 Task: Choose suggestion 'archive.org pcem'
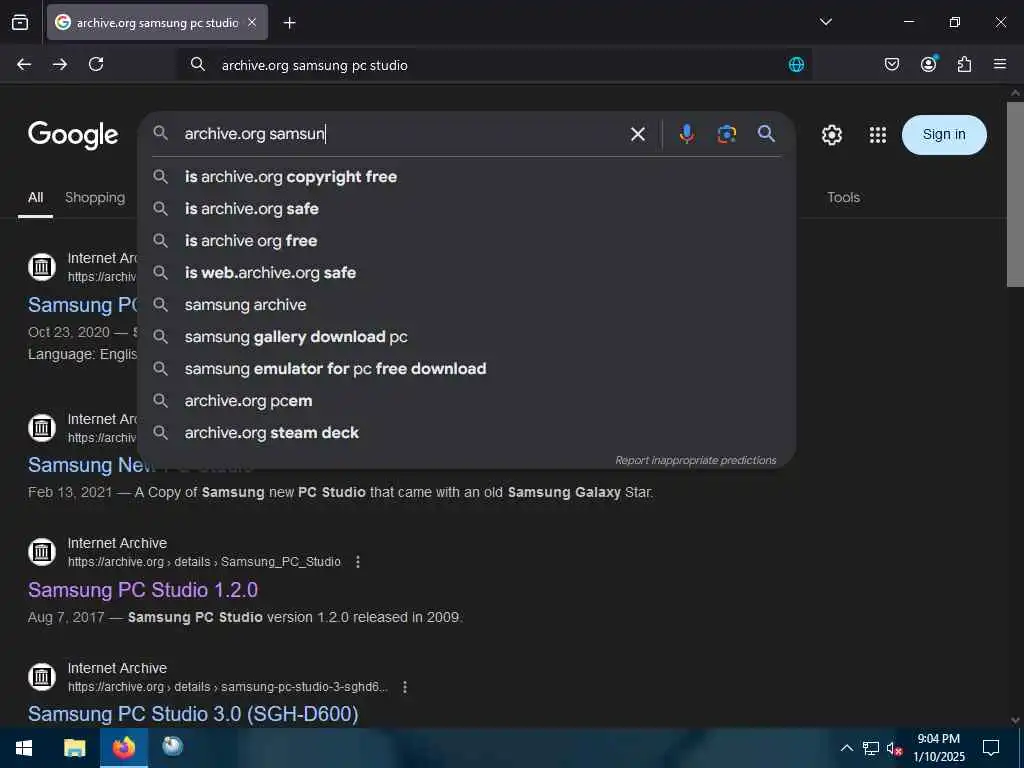click(466, 401)
